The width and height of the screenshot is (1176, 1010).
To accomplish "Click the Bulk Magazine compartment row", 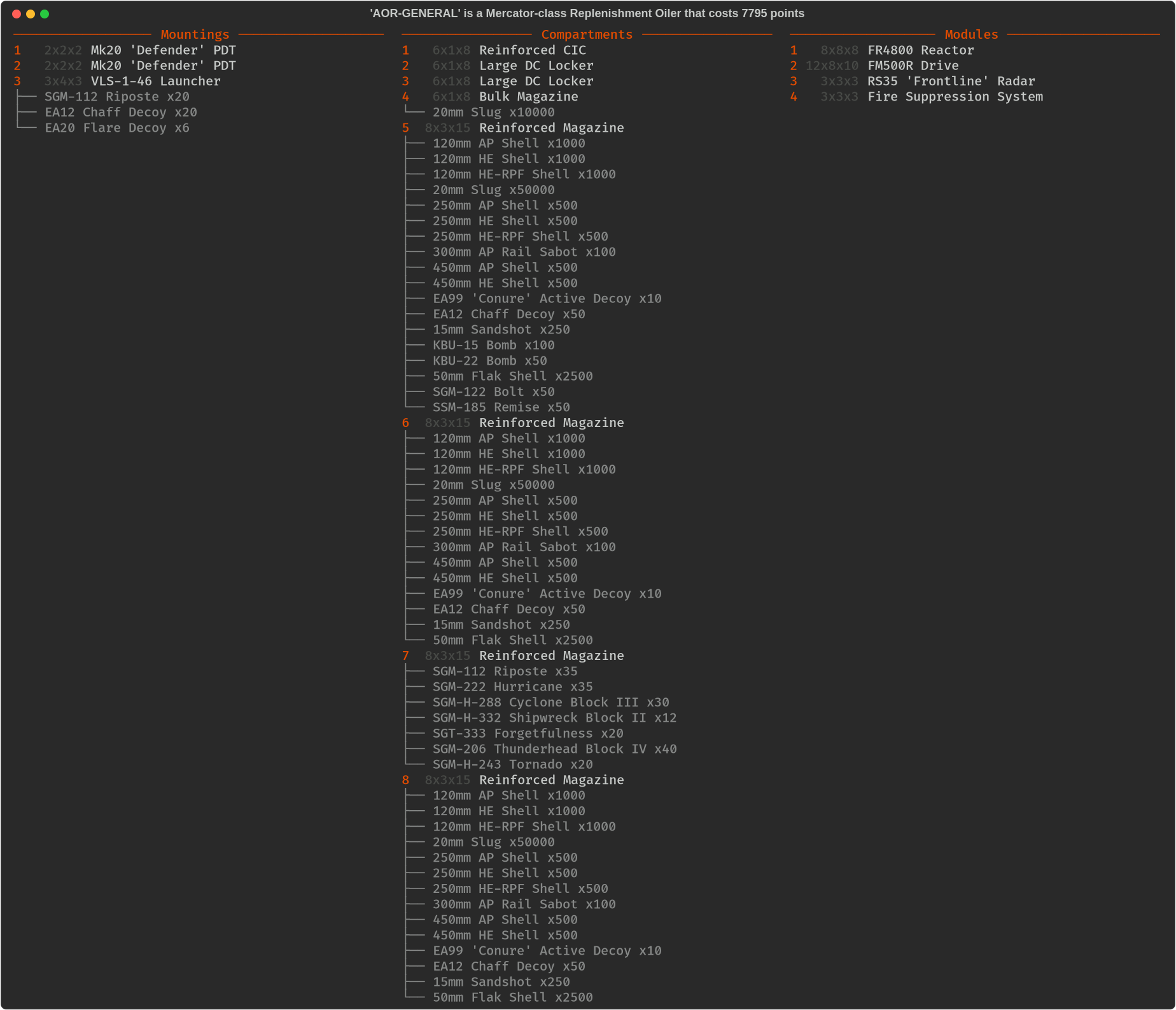I will [x=491, y=97].
